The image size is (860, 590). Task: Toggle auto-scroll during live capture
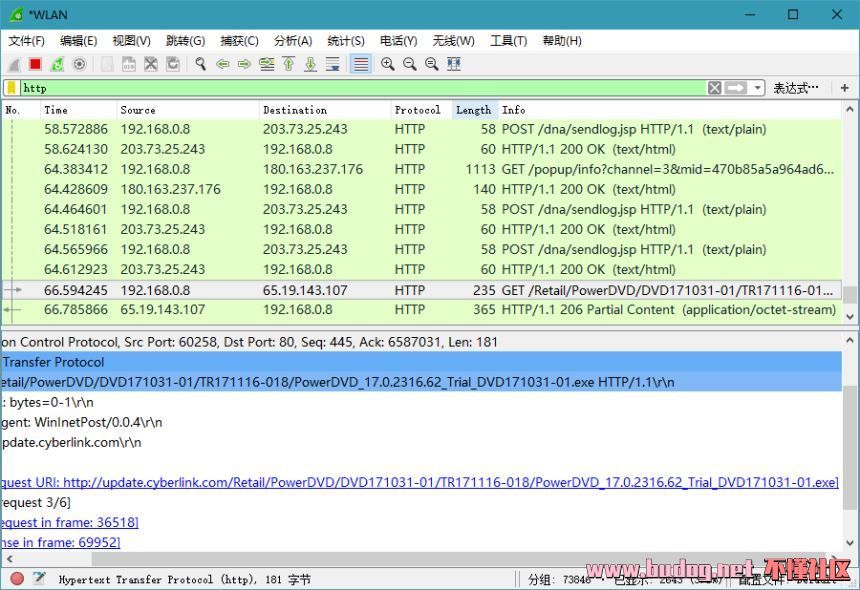[x=332, y=64]
